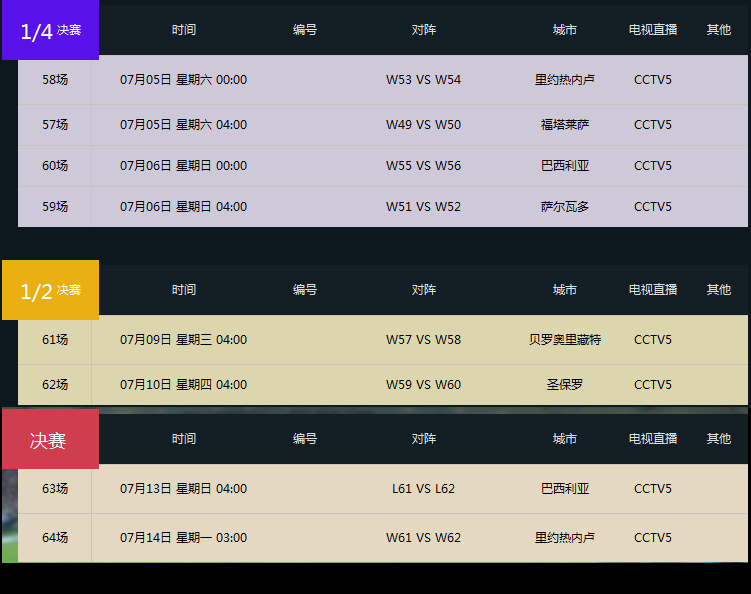Click 编号 header in quarter-final table
Screen dimensions: 751x594
tap(305, 30)
